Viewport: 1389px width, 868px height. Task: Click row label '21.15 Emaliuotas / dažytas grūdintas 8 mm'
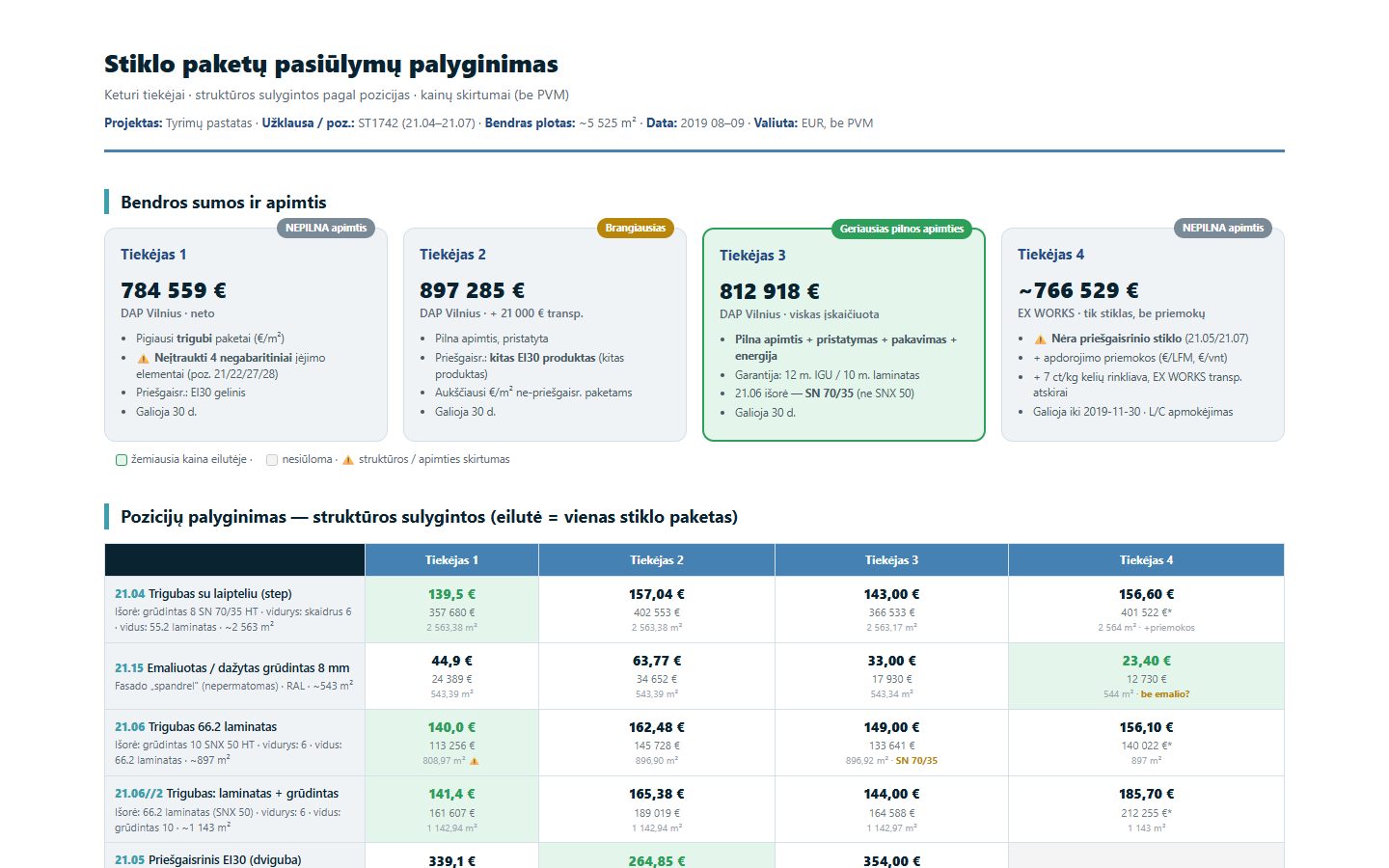coord(232,668)
